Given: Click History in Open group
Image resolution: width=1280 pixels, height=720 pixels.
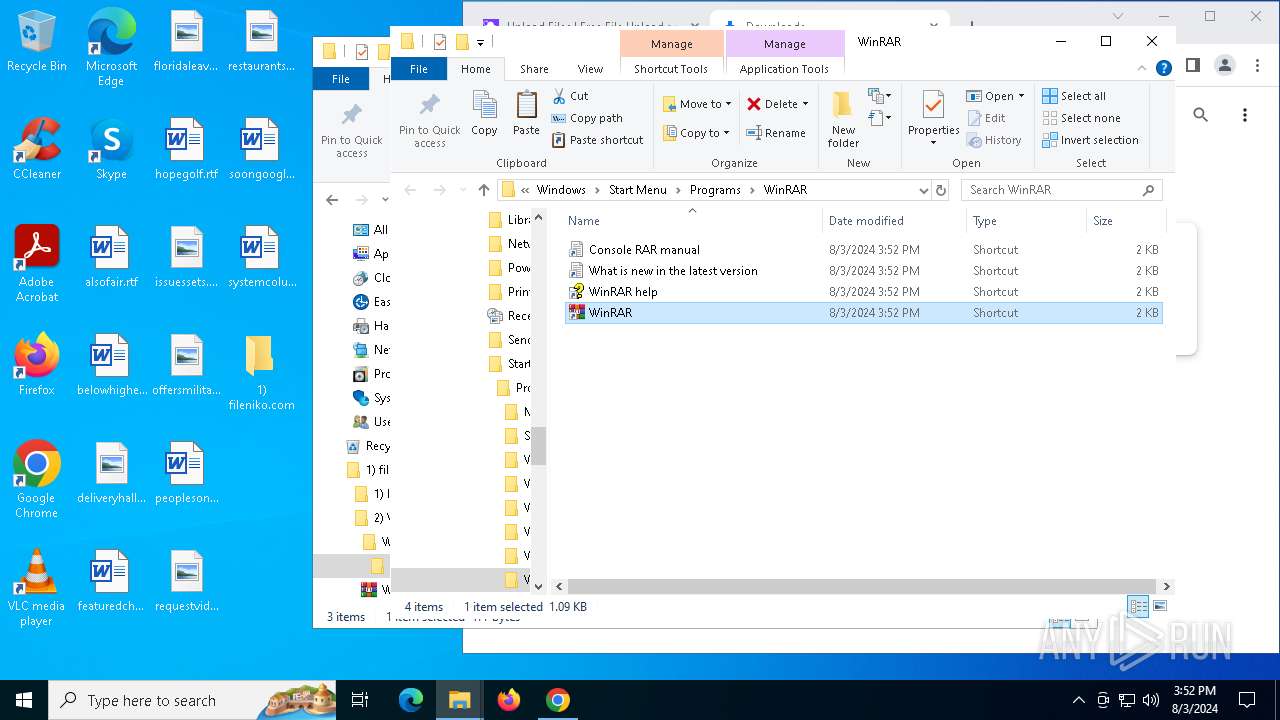Looking at the screenshot, I should click(994, 140).
